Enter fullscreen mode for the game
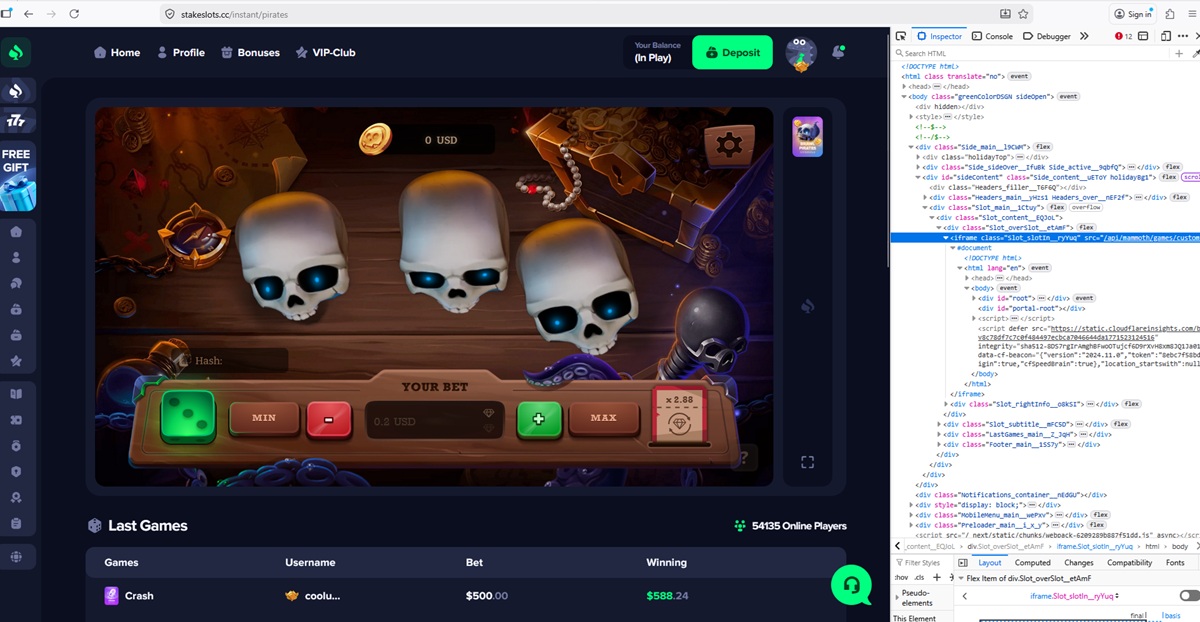1200x622 pixels. click(x=807, y=462)
